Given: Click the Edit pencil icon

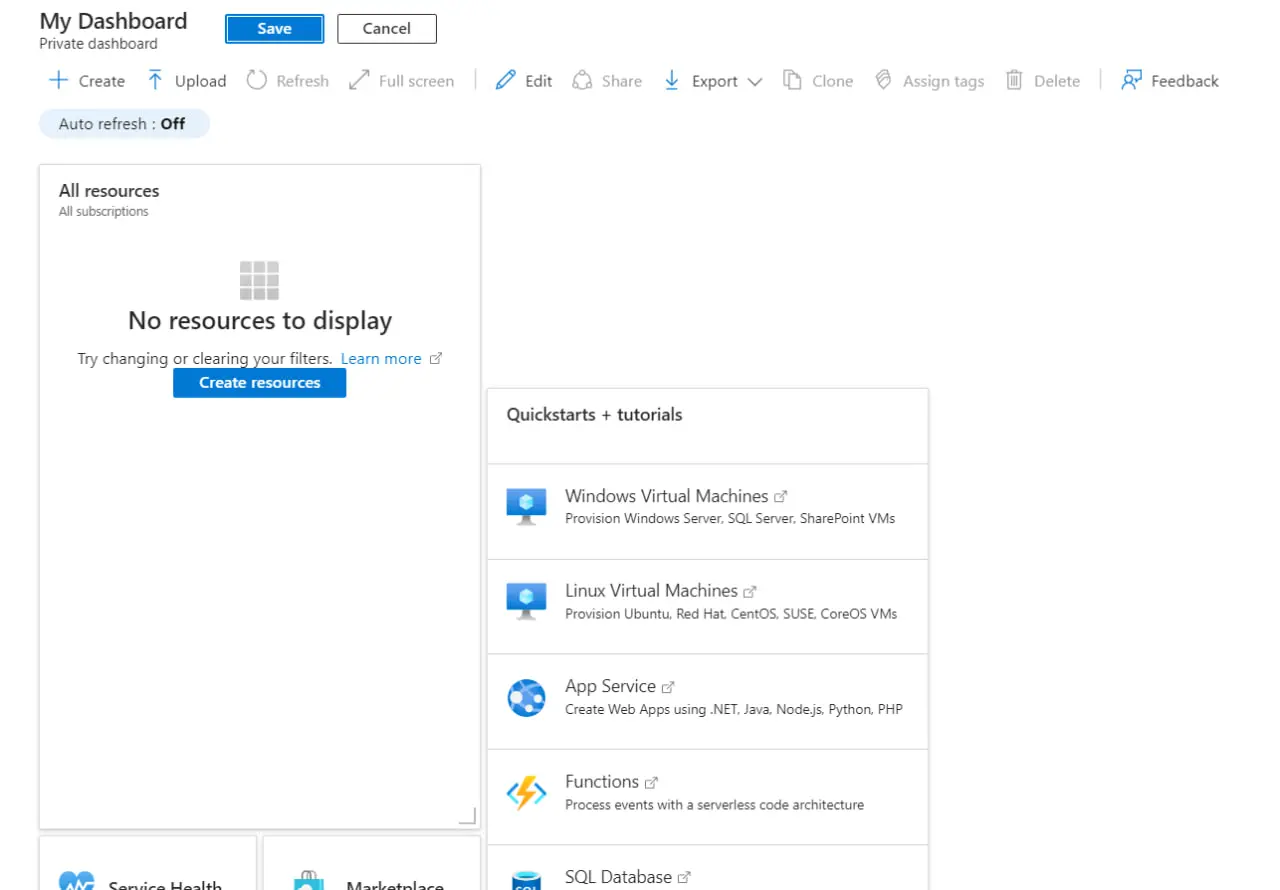Looking at the screenshot, I should tap(506, 81).
